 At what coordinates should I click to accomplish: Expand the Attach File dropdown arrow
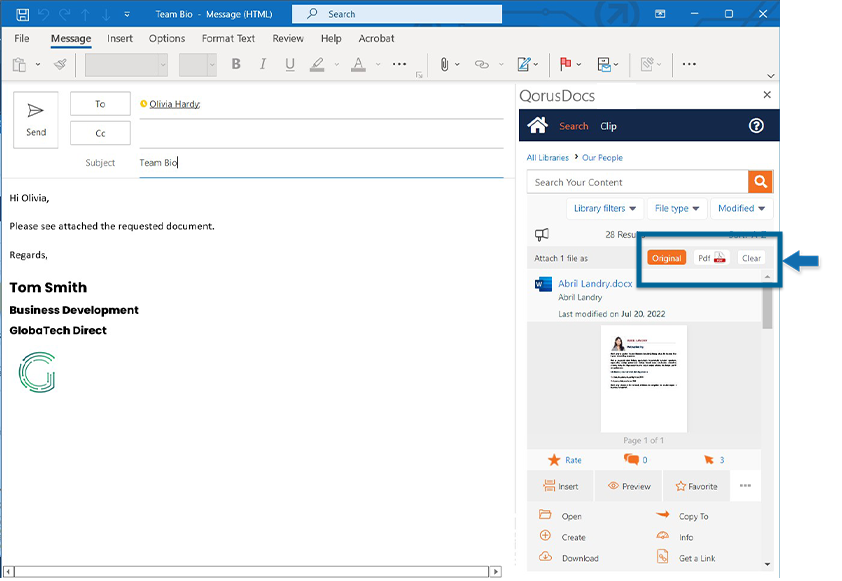coord(457,64)
